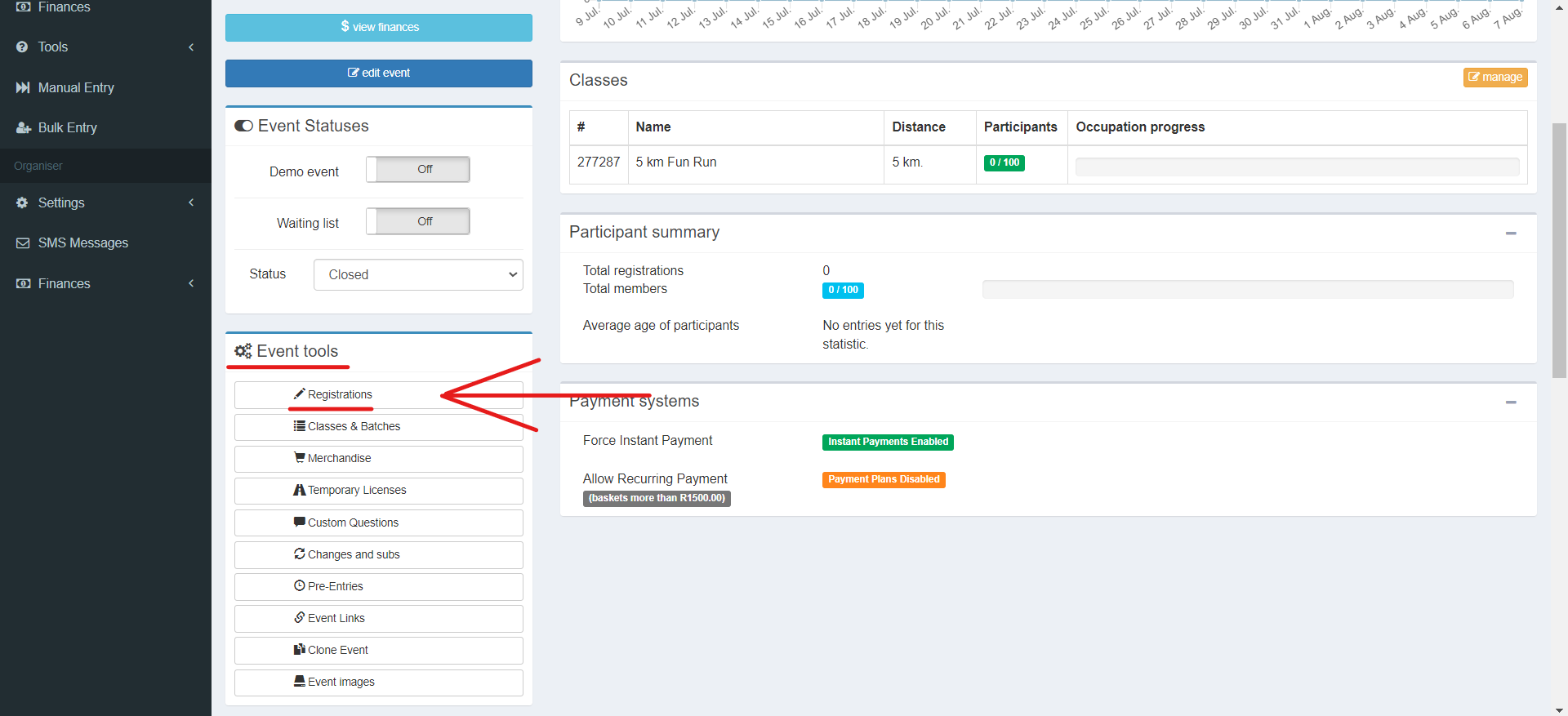Click the comment icon beside Custom Questions
This screenshot has width=1568, height=716.
[x=300, y=523]
